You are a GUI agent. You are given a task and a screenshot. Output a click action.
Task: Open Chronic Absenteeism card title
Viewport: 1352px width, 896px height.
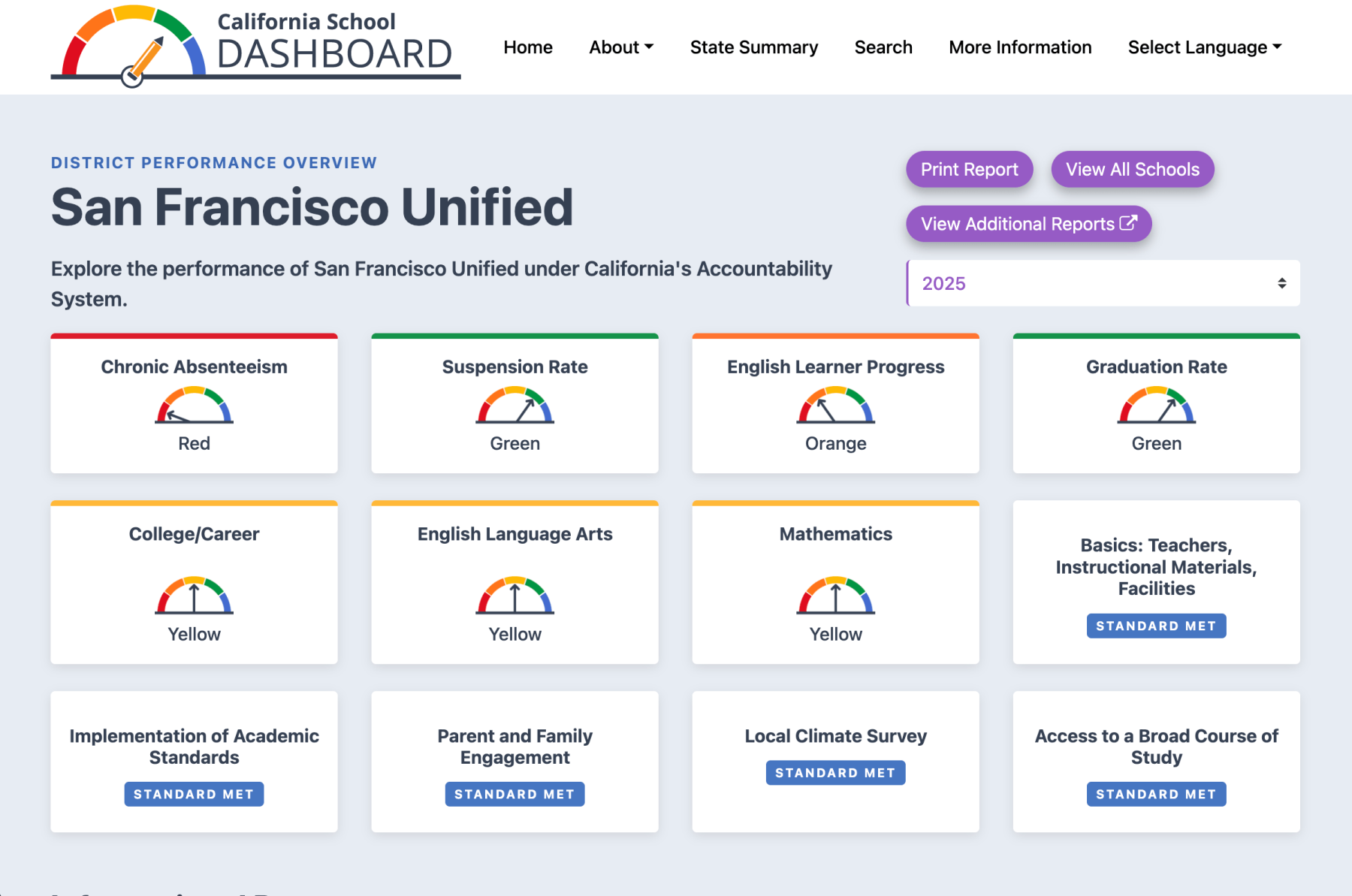(x=194, y=367)
